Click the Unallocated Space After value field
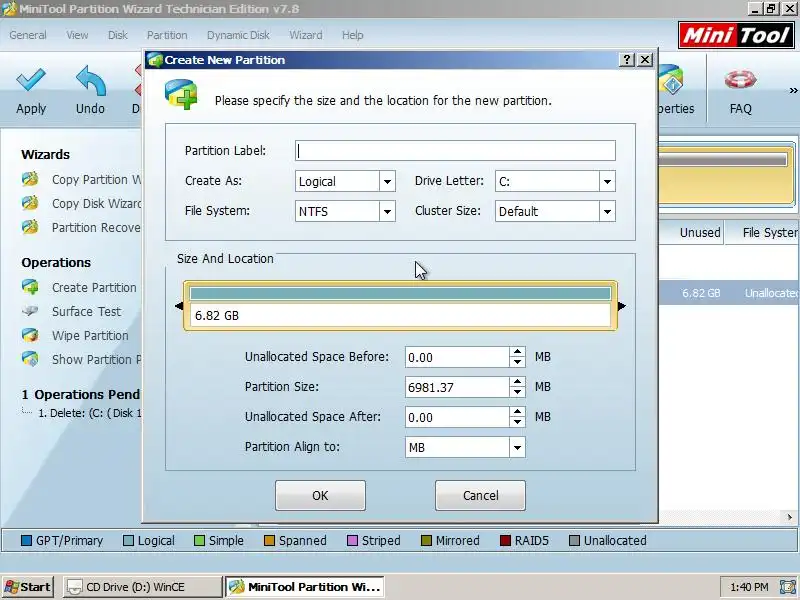Image resolution: width=800 pixels, height=600 pixels. tap(457, 417)
